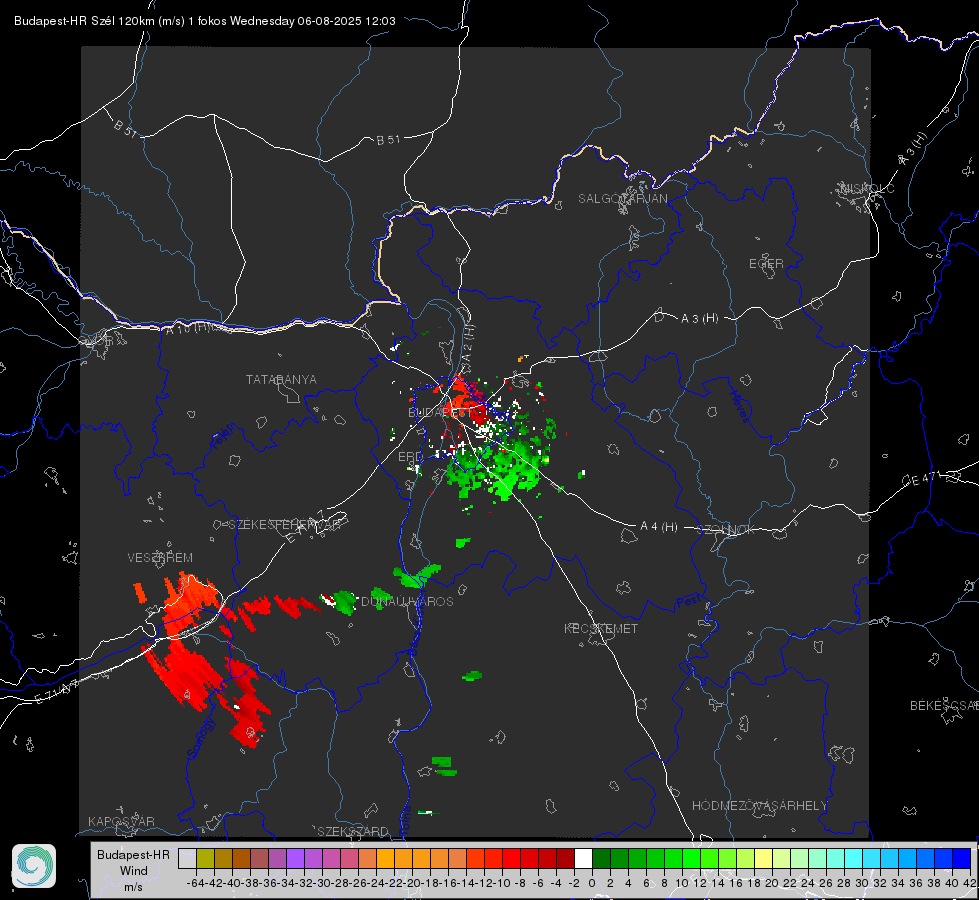Select the HÓDMEZŐVÁSÁRHELY city label
The width and height of the screenshot is (979, 900).
pyautogui.click(x=759, y=806)
